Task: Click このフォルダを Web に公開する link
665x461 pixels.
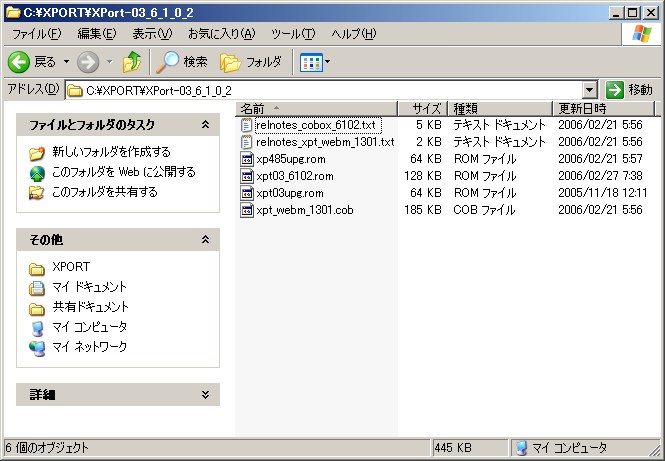Action: (x=124, y=172)
